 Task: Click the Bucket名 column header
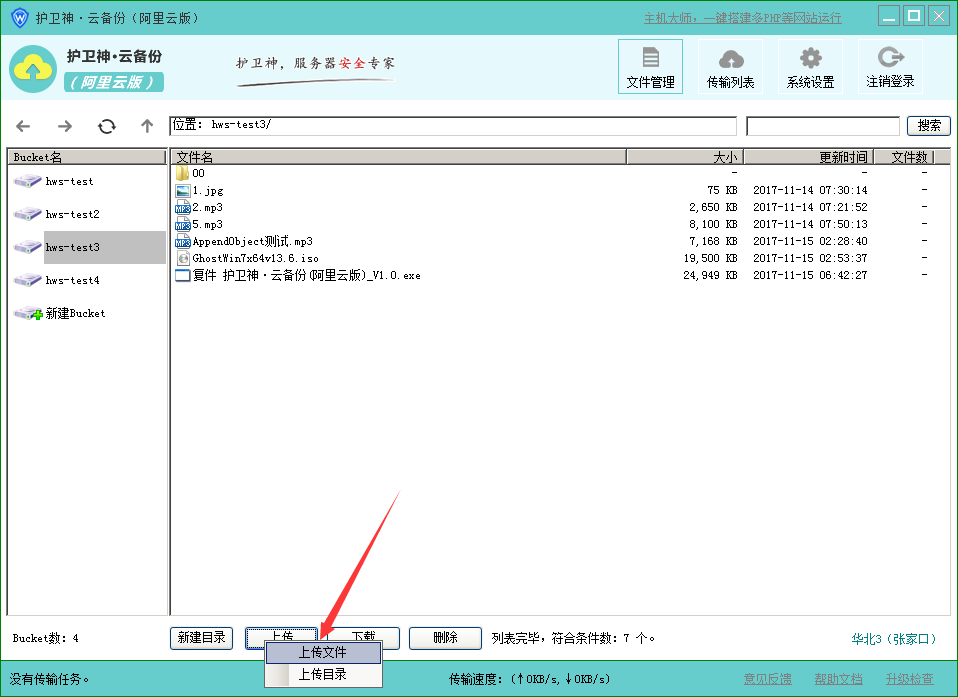coord(87,157)
